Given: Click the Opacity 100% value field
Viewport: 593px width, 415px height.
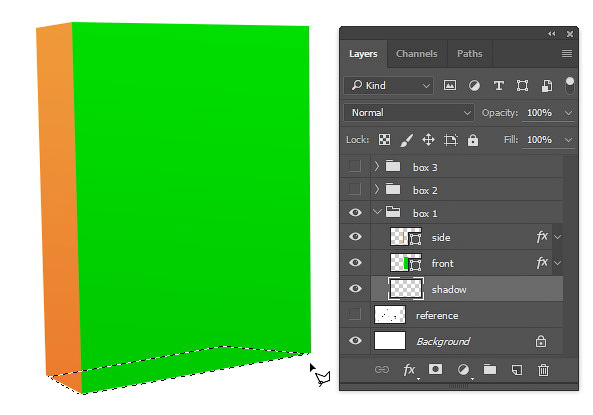Looking at the screenshot, I should (x=540, y=113).
